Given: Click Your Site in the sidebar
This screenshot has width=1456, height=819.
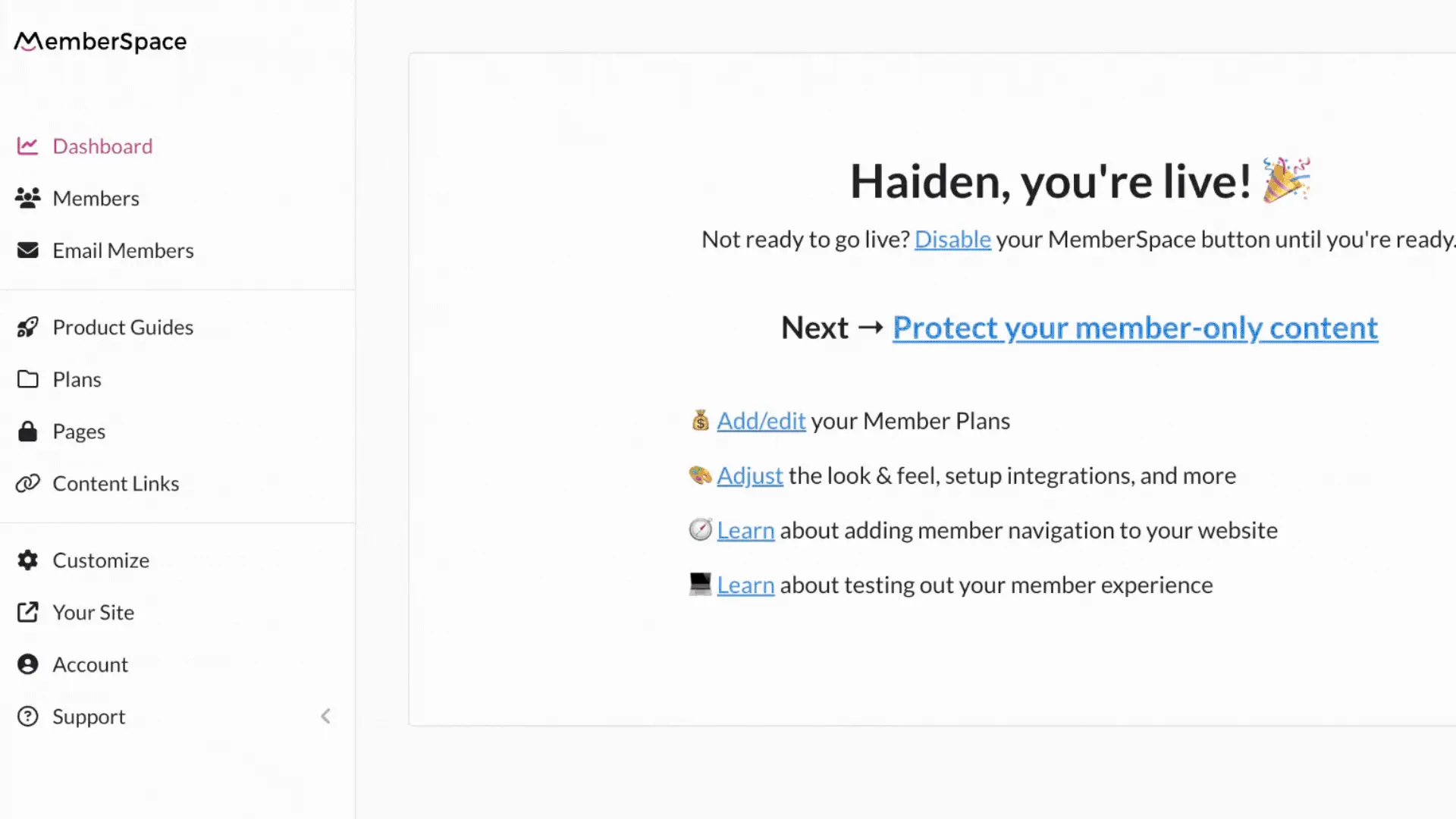Looking at the screenshot, I should pos(93,612).
